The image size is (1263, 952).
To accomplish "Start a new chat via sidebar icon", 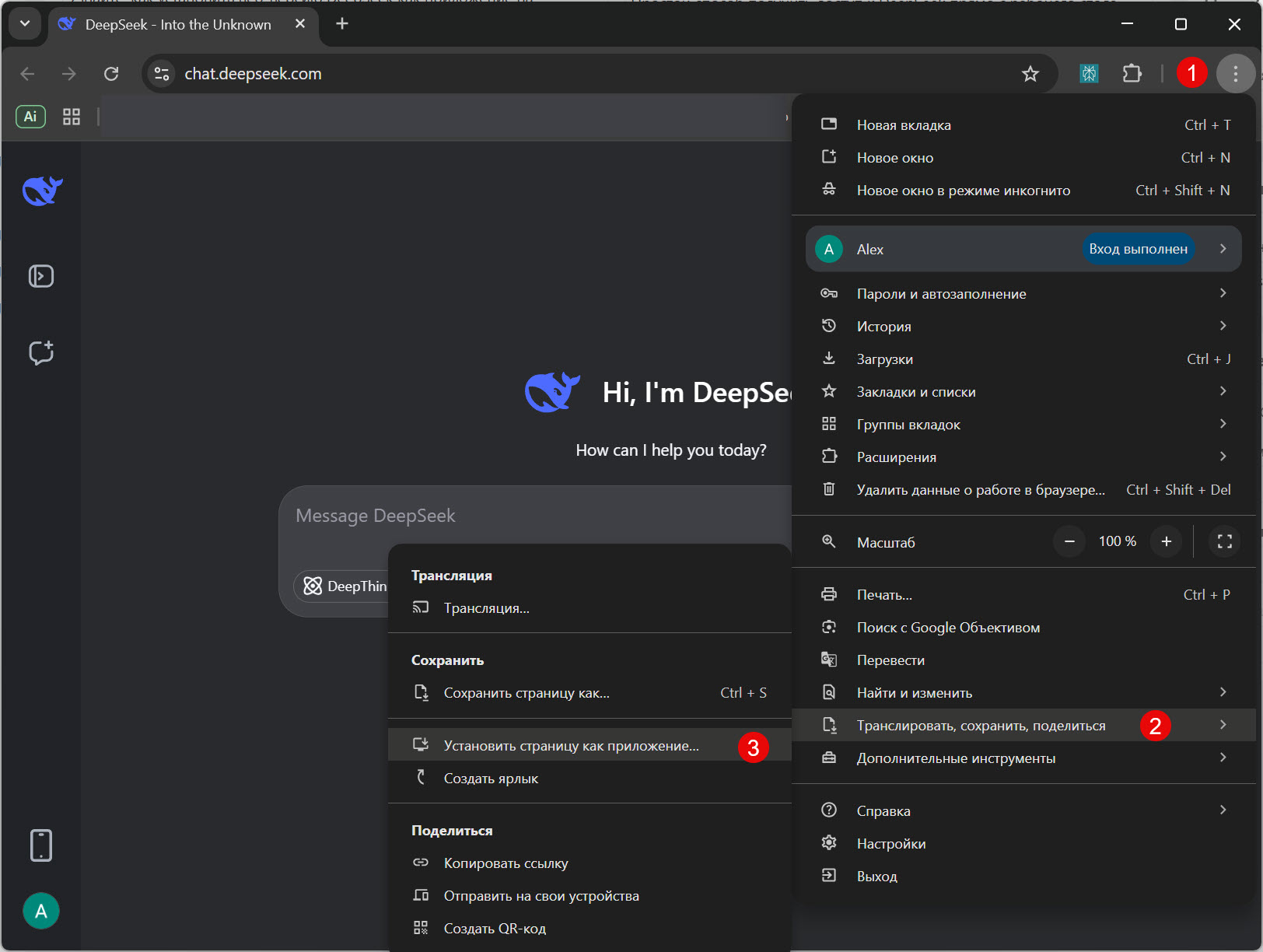I will coord(41,352).
